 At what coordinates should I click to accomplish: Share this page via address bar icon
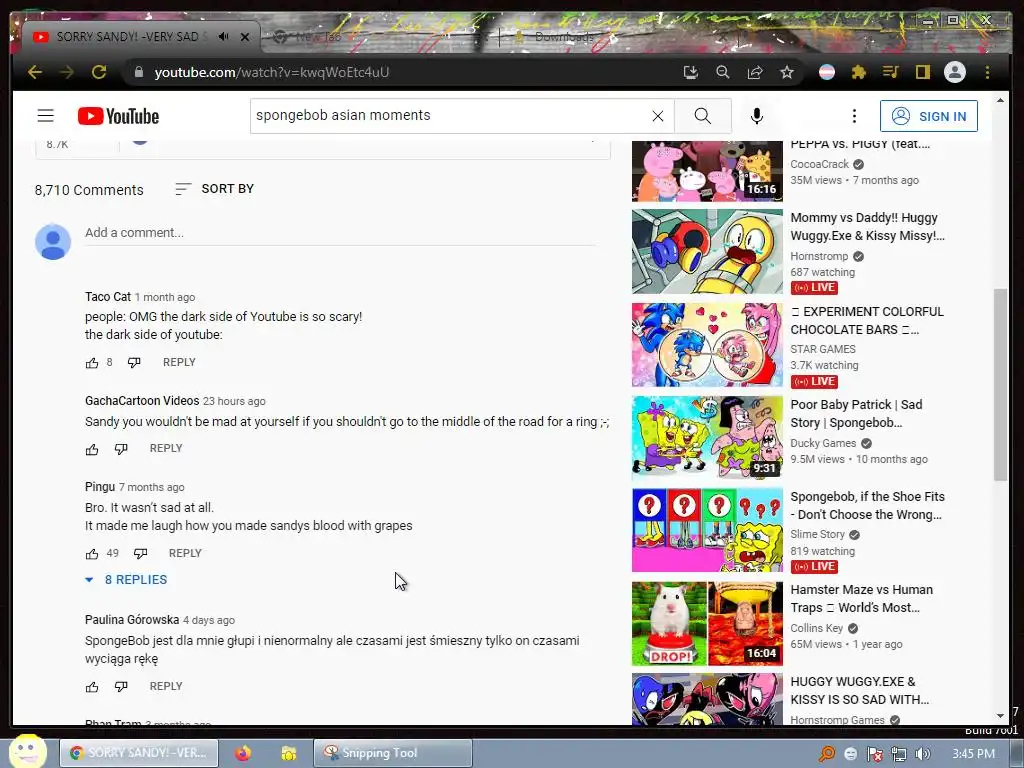coord(755,72)
